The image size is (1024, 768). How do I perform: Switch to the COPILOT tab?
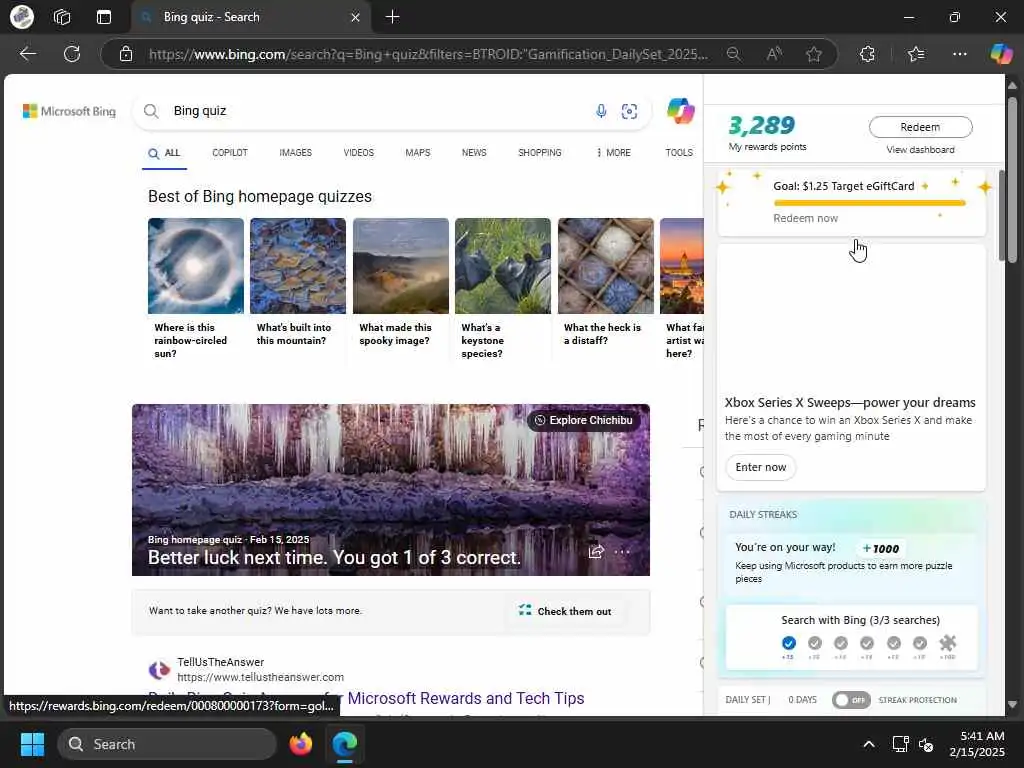(x=230, y=153)
